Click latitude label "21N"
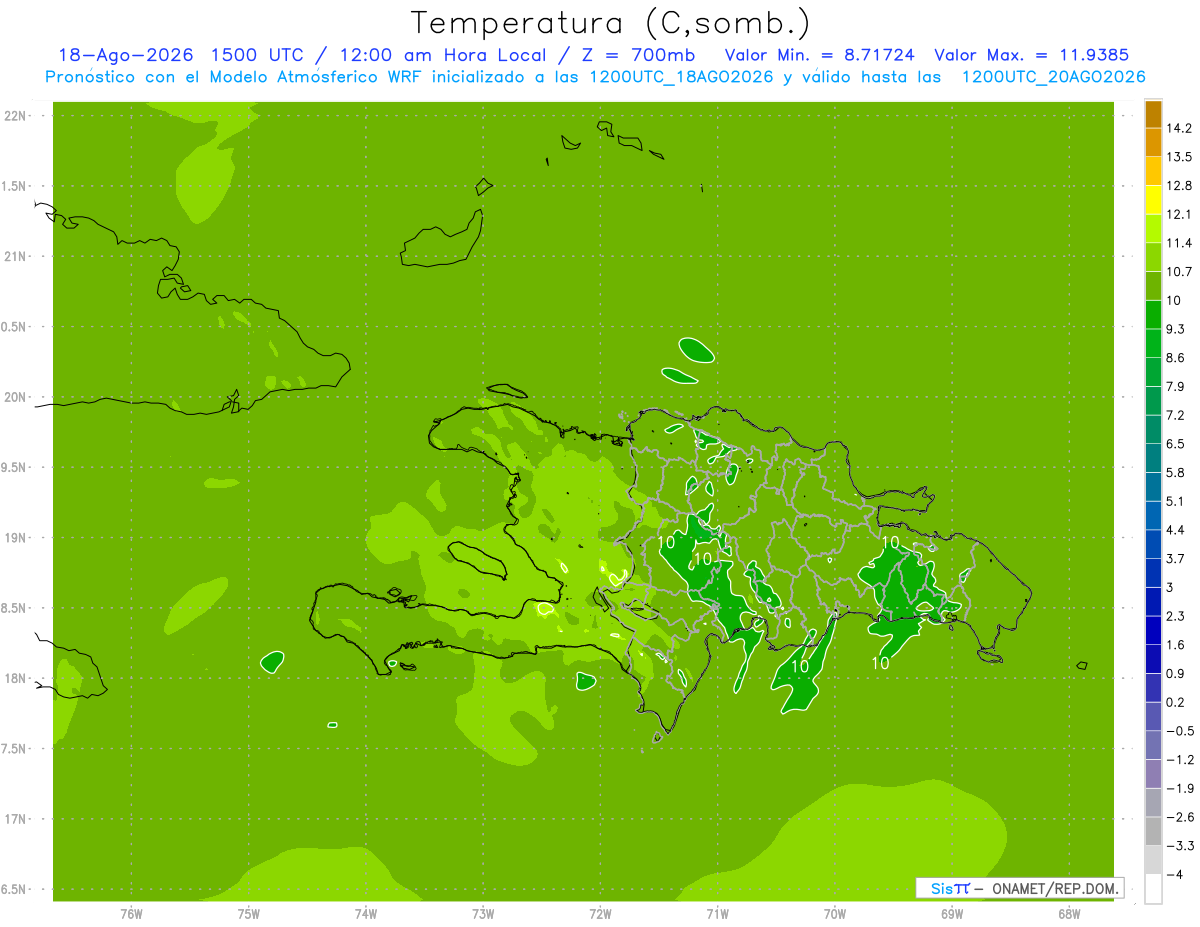Image resolution: width=1200 pixels, height=927 pixels. point(16,257)
